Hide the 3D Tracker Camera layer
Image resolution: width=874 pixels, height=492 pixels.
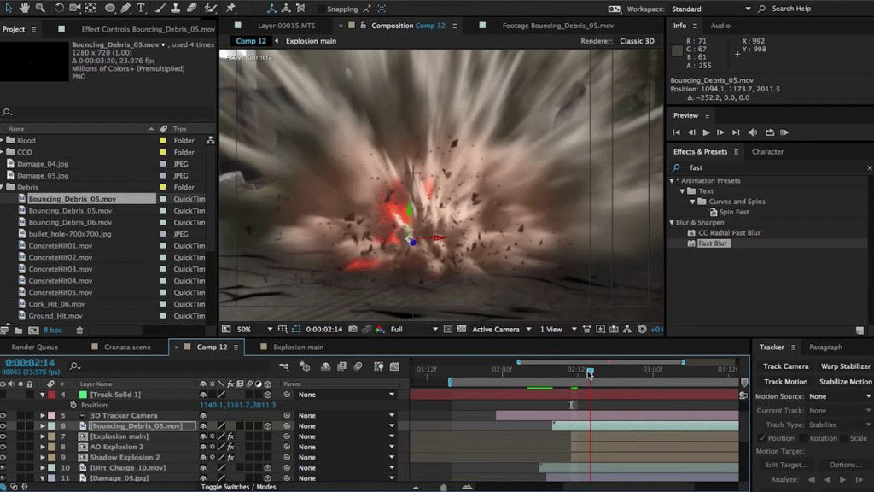tap(5, 415)
